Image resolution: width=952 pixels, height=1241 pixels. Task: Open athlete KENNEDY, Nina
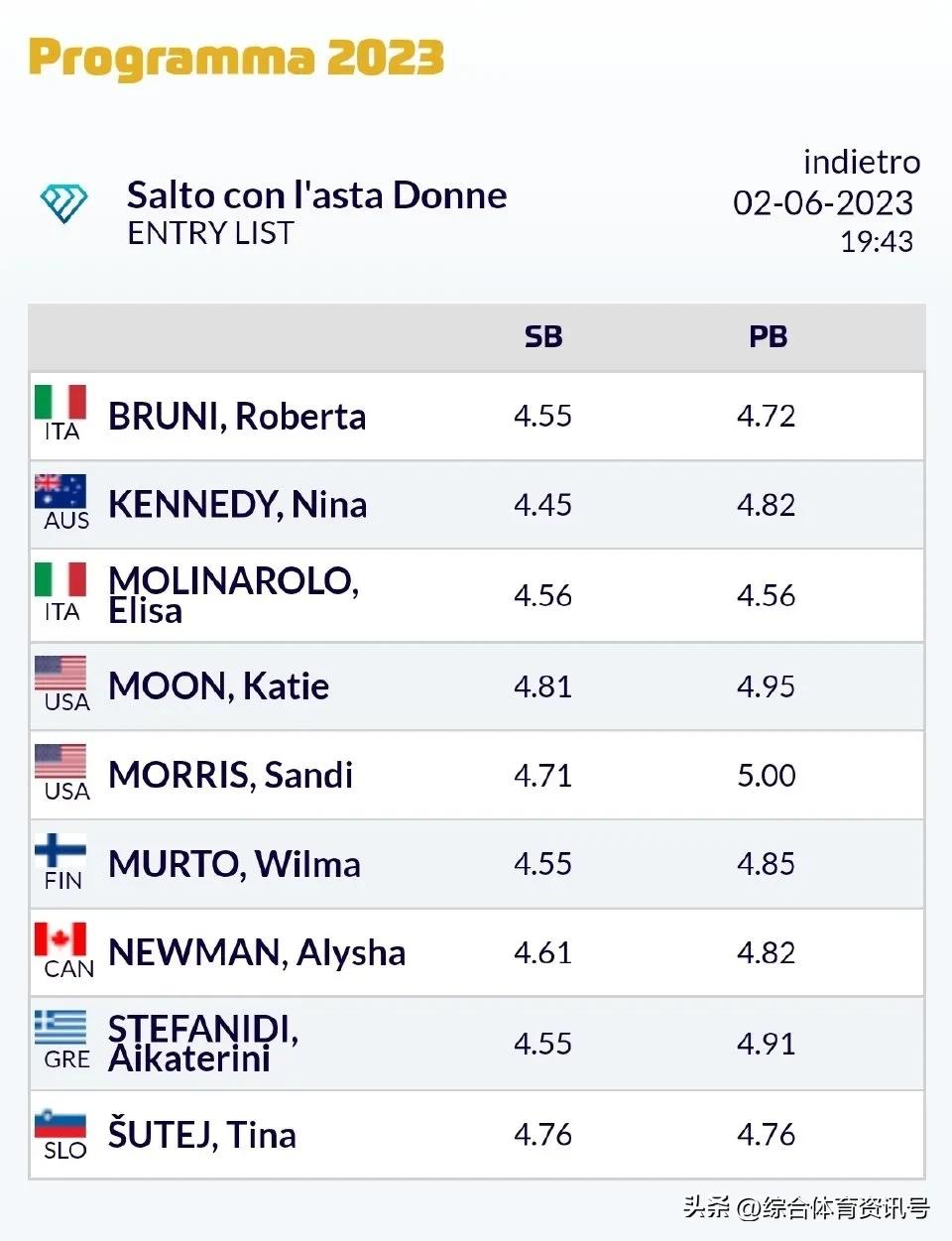237,505
